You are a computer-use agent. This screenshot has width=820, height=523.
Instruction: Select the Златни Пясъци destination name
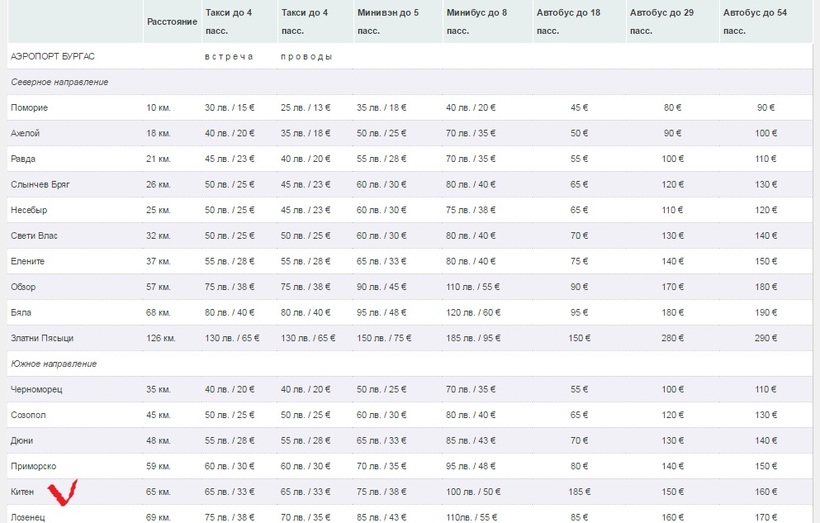[42, 338]
